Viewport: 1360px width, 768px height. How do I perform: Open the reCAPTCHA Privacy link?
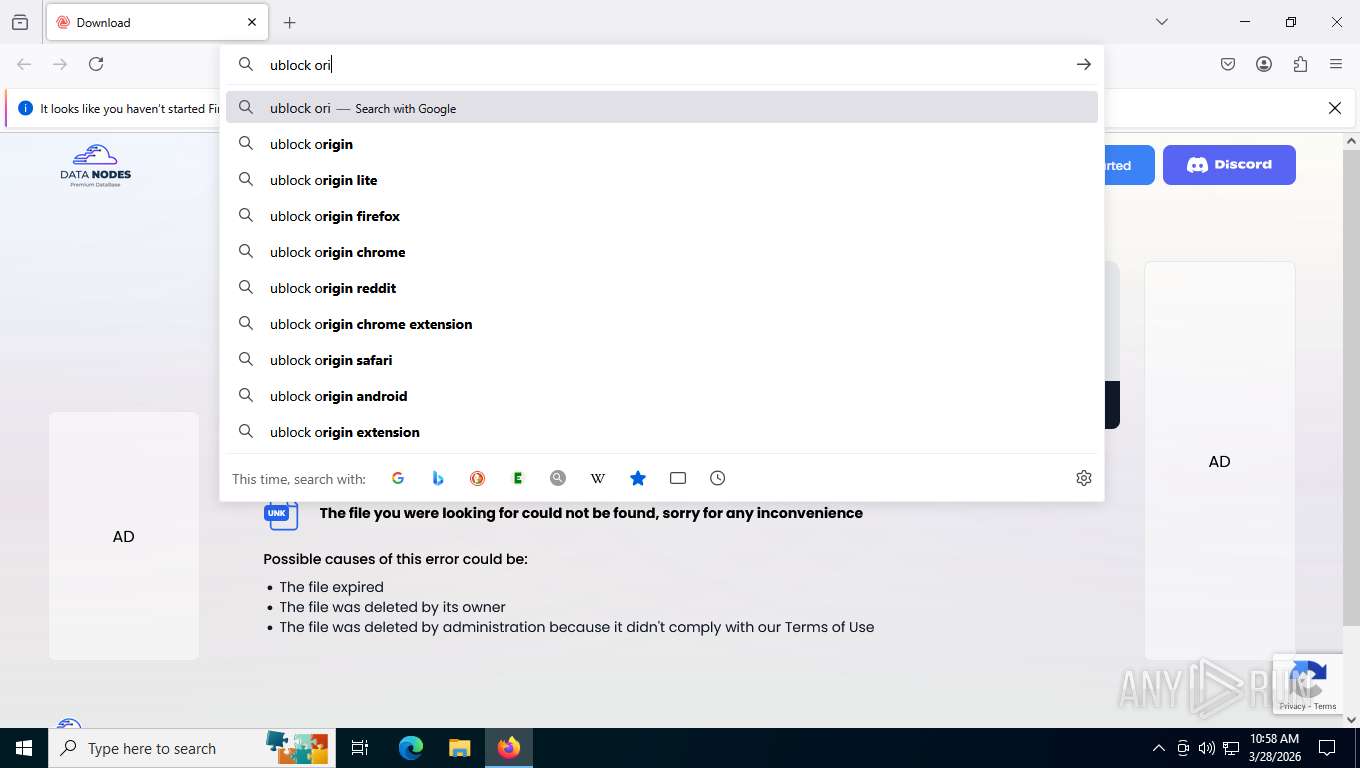click(1292, 706)
